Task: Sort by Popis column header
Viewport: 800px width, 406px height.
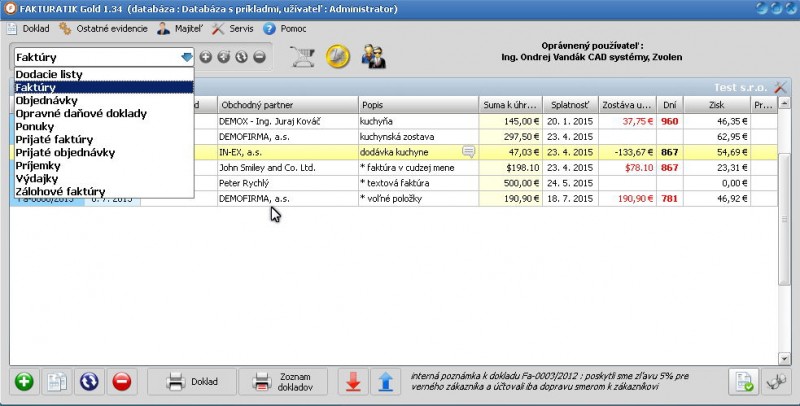Action: coord(418,105)
